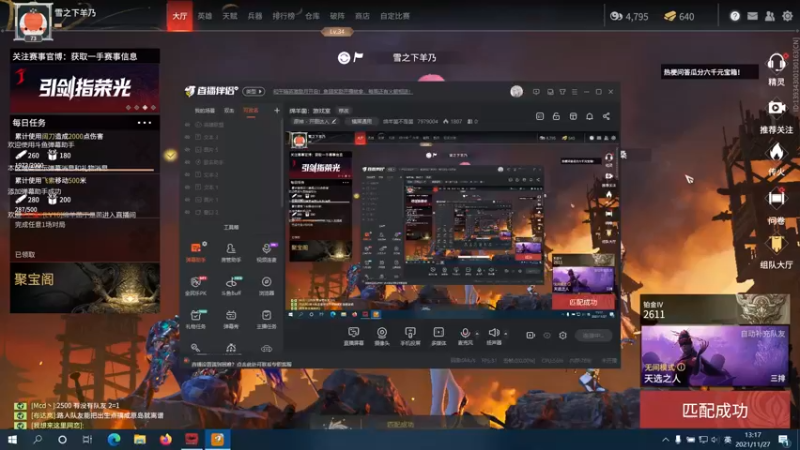Open the 类型 dropdown beside streaming logo
The image size is (800, 450).
tap(254, 91)
